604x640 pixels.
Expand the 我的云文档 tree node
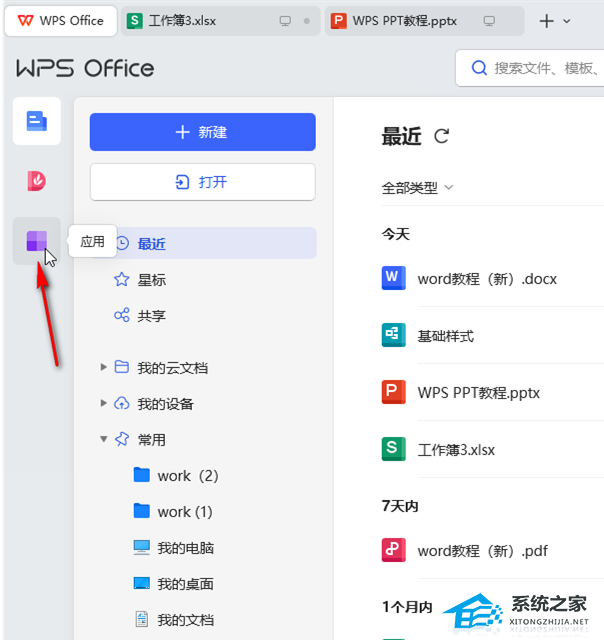(x=103, y=367)
